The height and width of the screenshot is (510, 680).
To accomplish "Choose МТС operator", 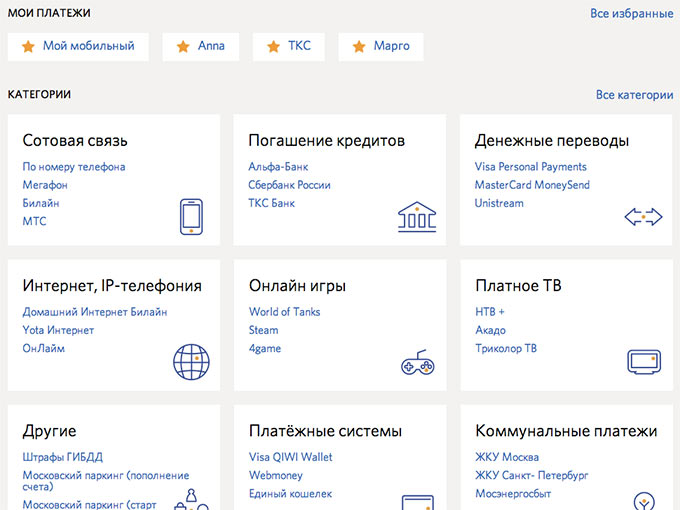I will (x=34, y=221).
